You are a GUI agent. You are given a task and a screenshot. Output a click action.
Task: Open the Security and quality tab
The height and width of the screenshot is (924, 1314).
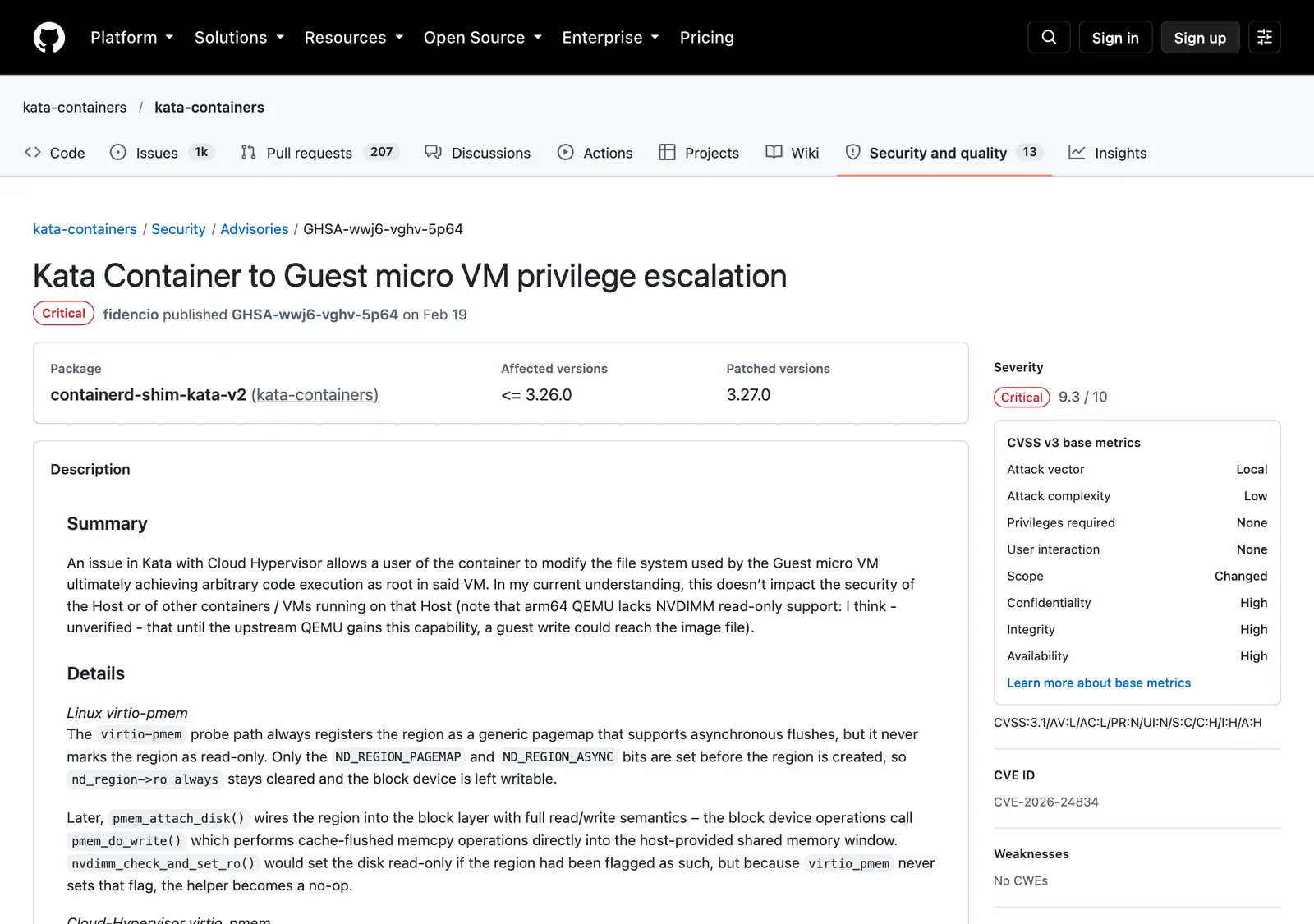944,153
